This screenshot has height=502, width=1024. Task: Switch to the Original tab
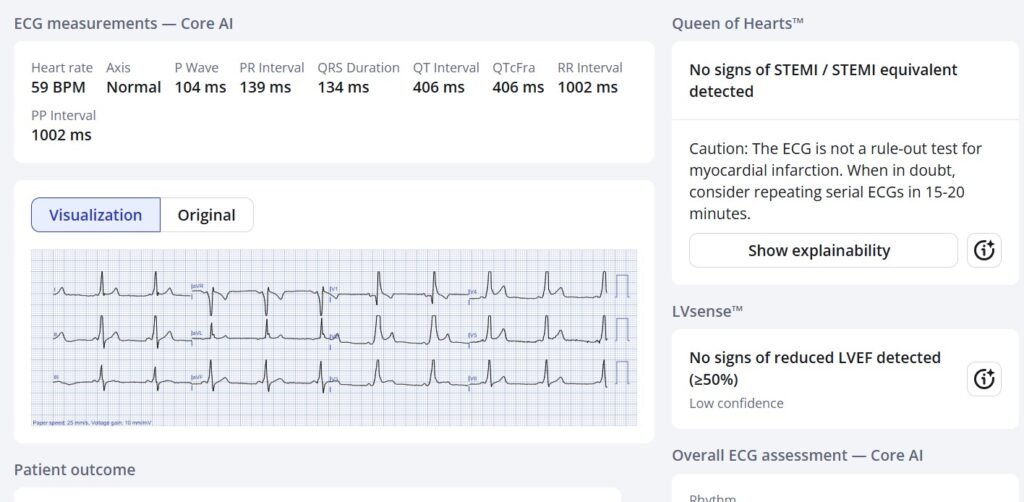click(x=206, y=215)
